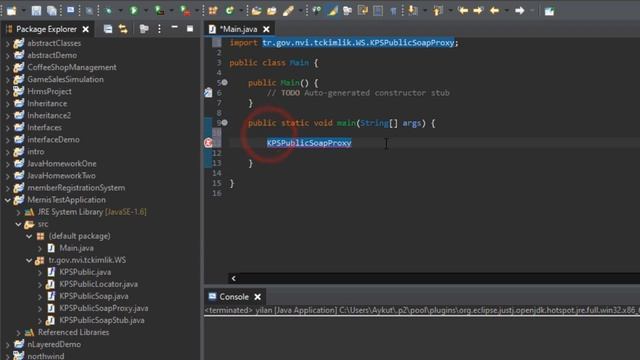Select KPSPublicLocator.java in tree
Viewport: 640px width, 360px height.
pyautogui.click(x=98, y=284)
